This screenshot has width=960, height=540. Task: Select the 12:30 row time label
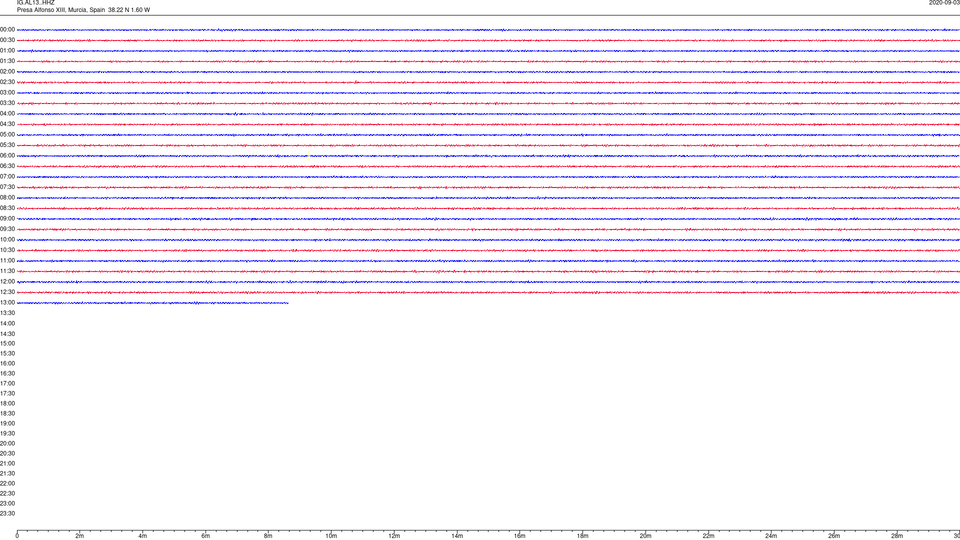(x=7, y=293)
